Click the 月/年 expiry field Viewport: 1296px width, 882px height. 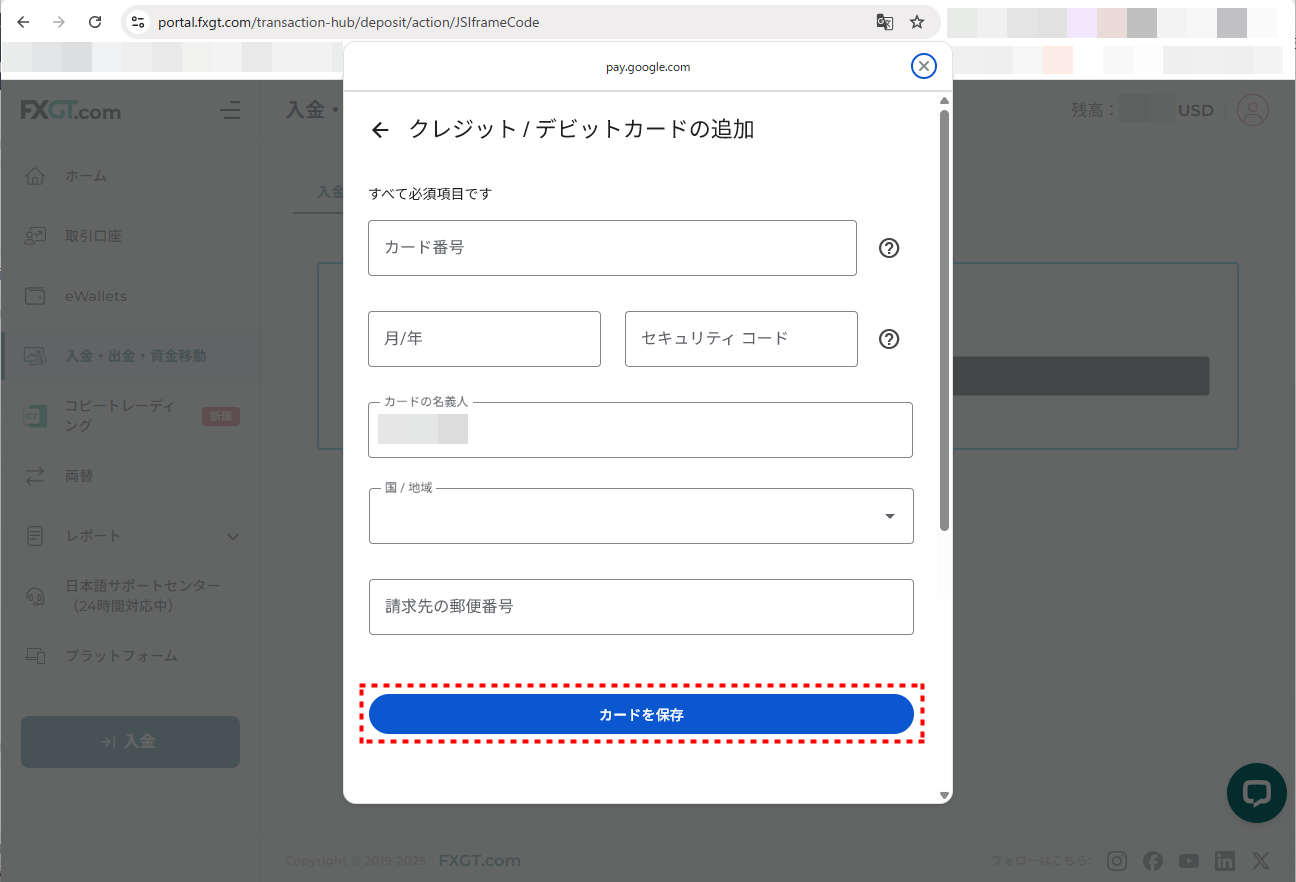(x=484, y=339)
